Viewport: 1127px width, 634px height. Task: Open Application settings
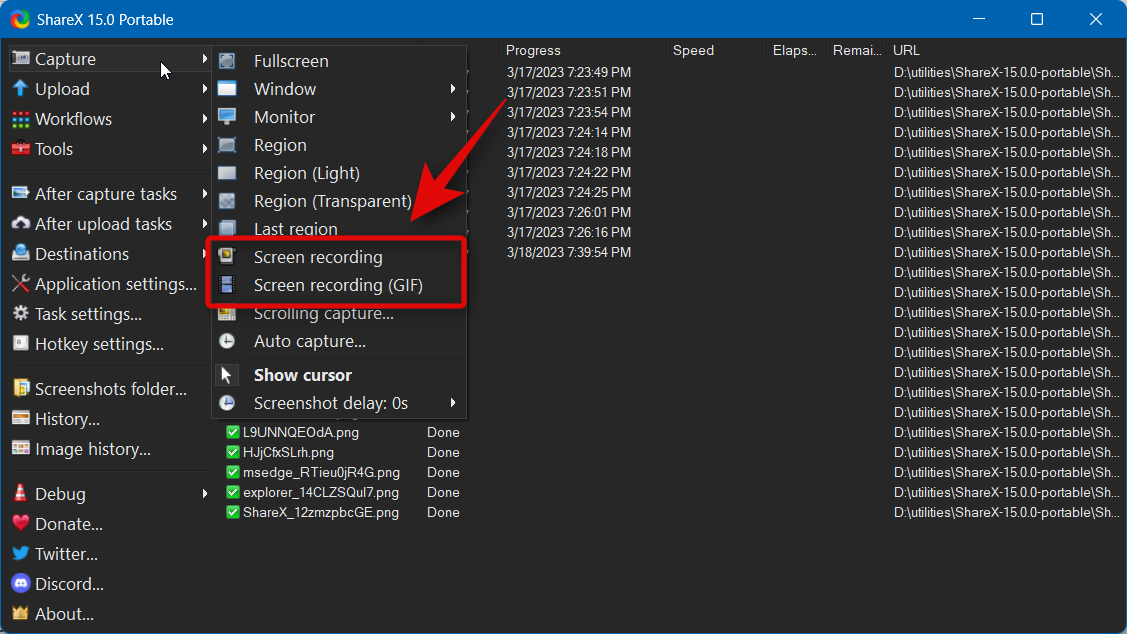pos(115,284)
